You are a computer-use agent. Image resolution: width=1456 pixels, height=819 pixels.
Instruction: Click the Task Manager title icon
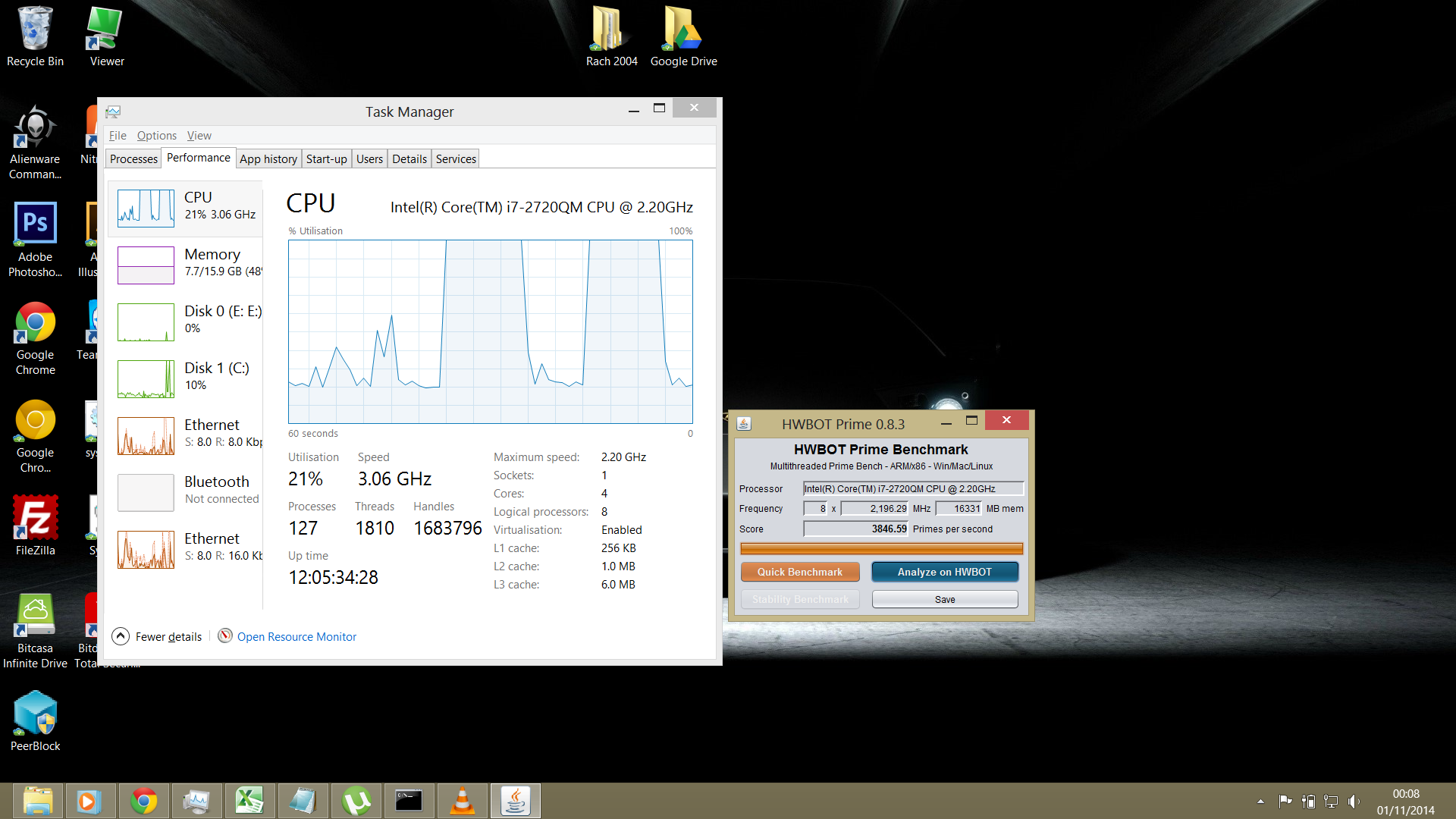(113, 111)
